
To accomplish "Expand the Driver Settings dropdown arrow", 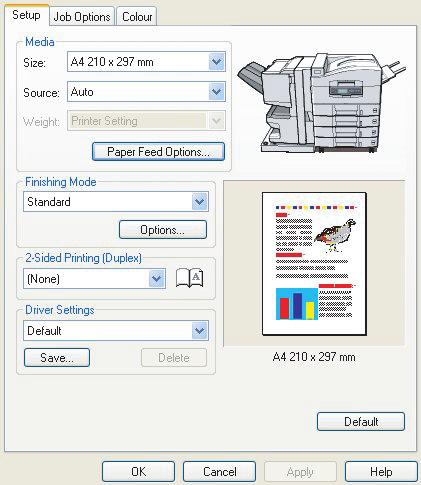I will coord(200,331).
